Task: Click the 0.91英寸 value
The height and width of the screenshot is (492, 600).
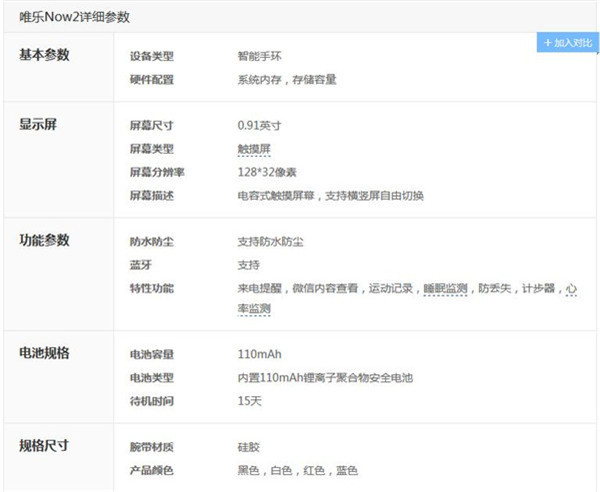Action: pyautogui.click(x=259, y=125)
